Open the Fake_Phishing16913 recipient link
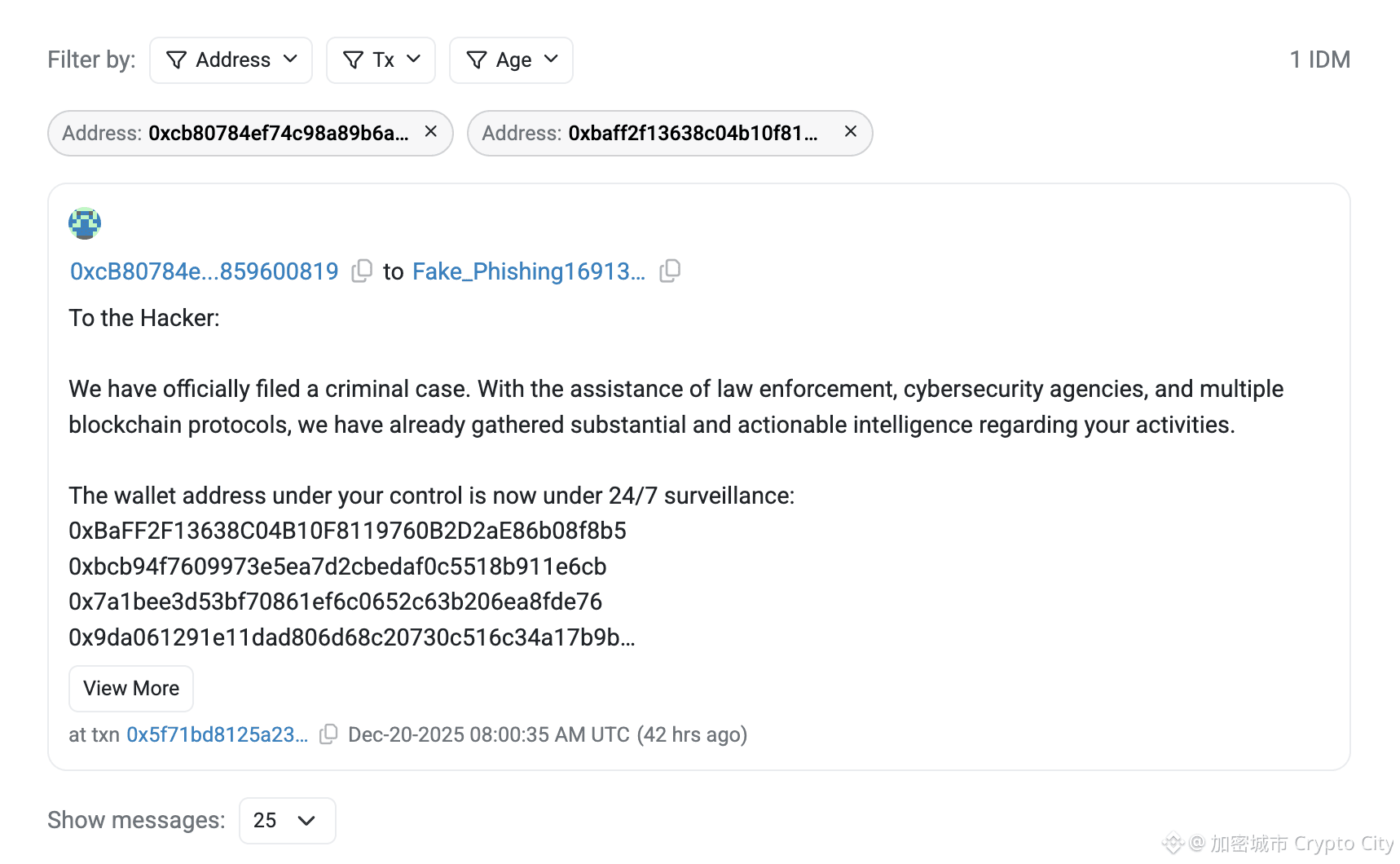Screen dimensions: 1400x864 pos(528,271)
